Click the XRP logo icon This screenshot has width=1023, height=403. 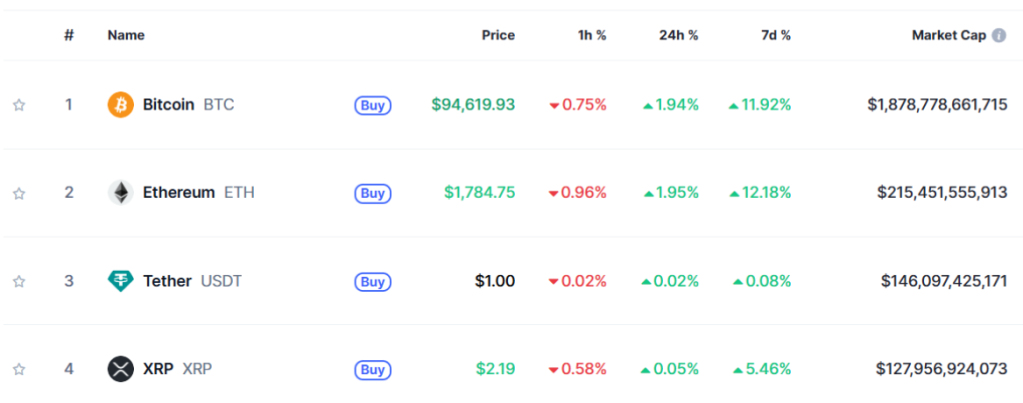click(120, 369)
